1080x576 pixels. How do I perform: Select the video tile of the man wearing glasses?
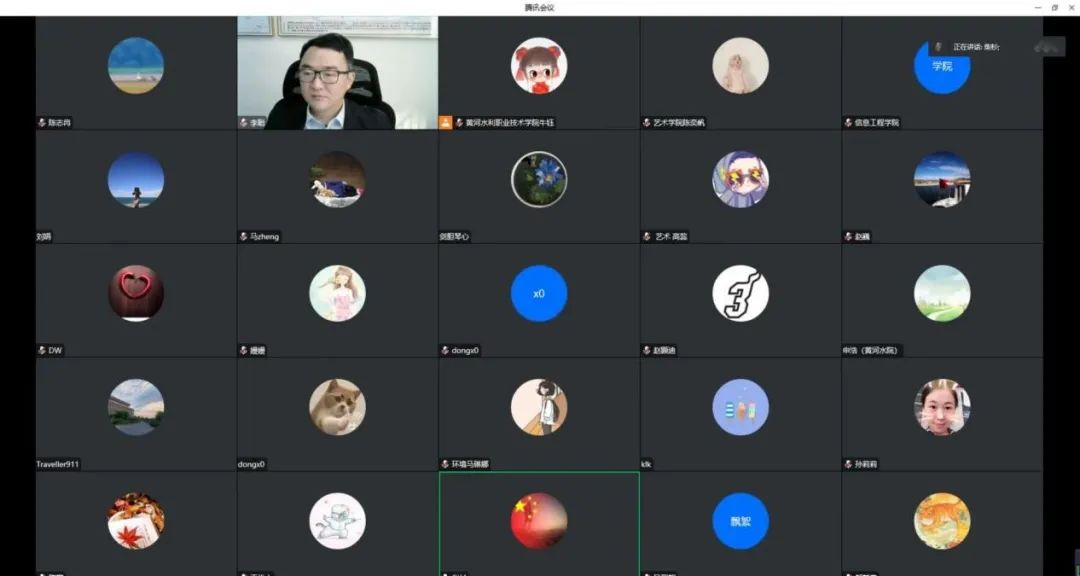(x=337, y=73)
